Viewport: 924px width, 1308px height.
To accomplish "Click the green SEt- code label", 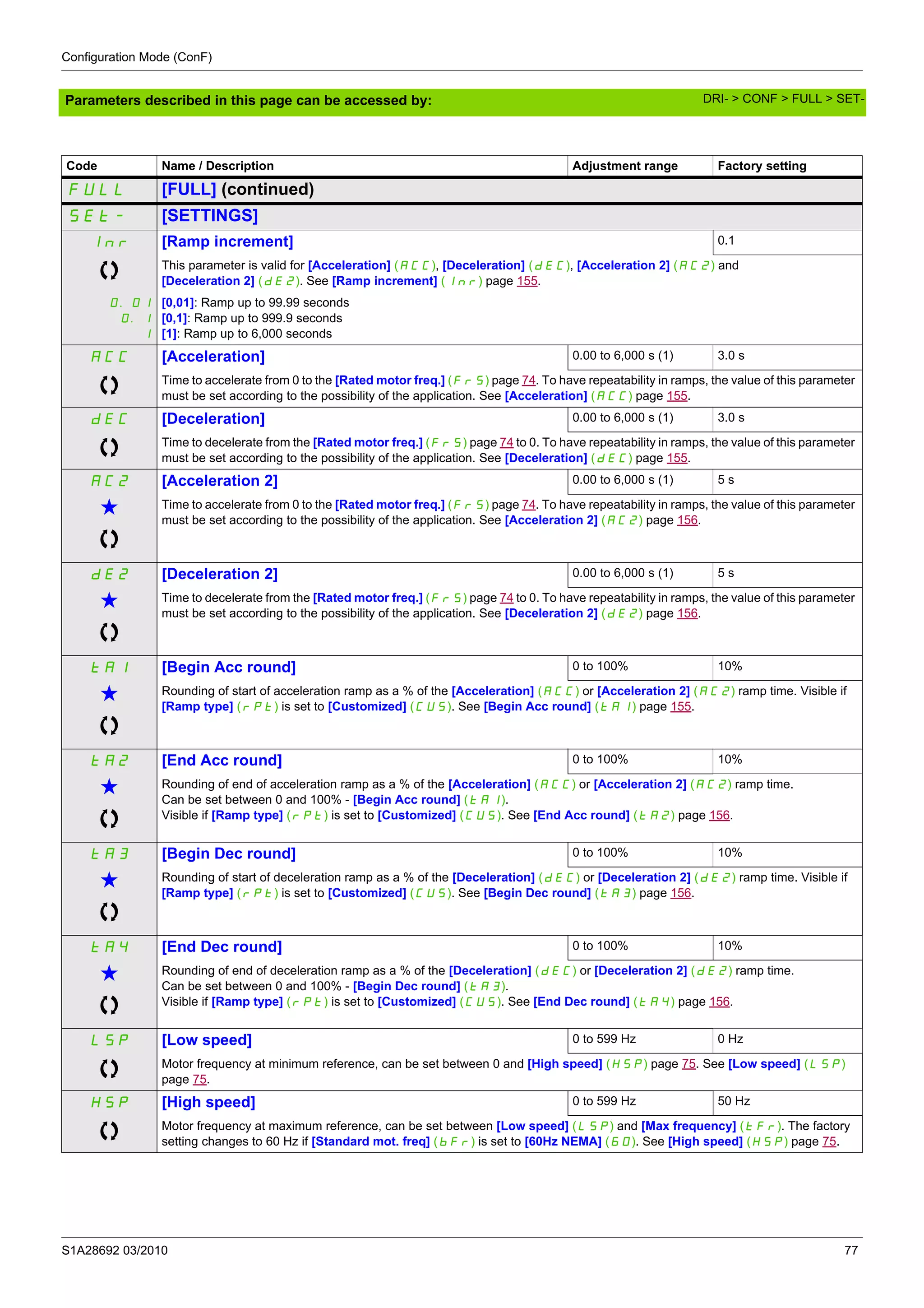I will (x=96, y=216).
